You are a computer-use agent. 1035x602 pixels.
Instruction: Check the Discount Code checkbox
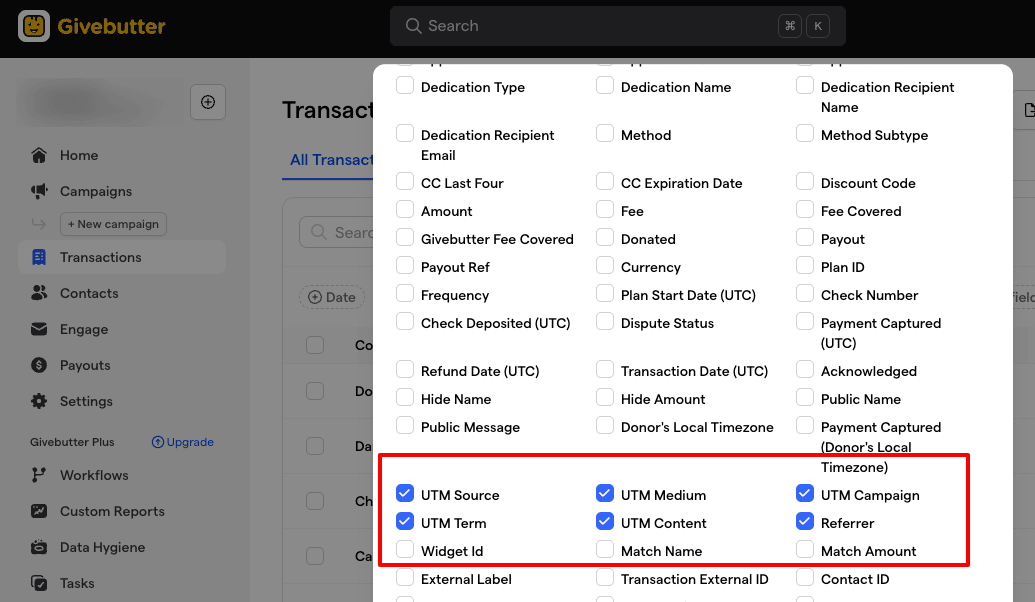point(805,182)
